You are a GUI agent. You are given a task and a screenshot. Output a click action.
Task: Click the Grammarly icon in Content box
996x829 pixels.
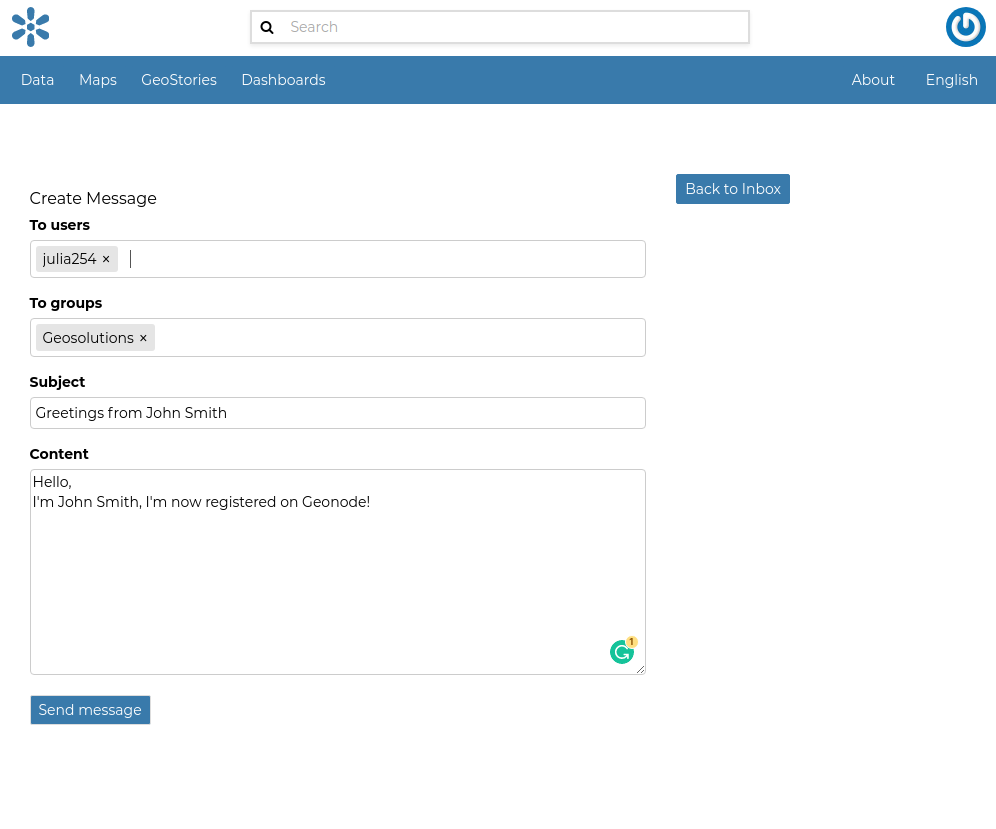coord(622,652)
